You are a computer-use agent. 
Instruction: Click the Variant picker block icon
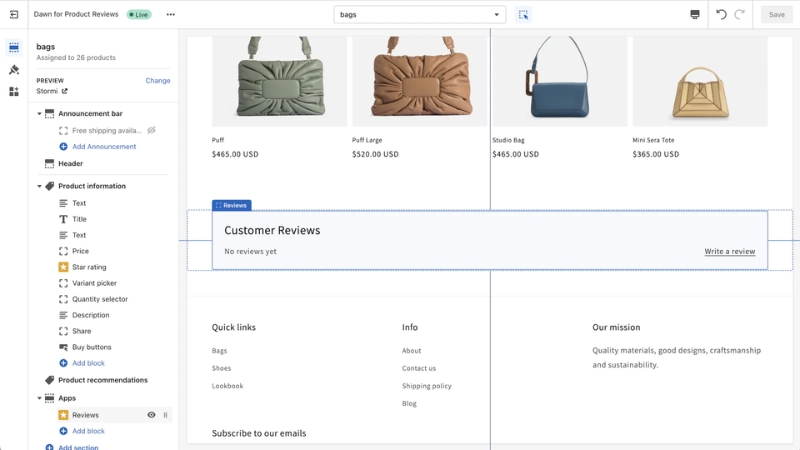coord(63,283)
